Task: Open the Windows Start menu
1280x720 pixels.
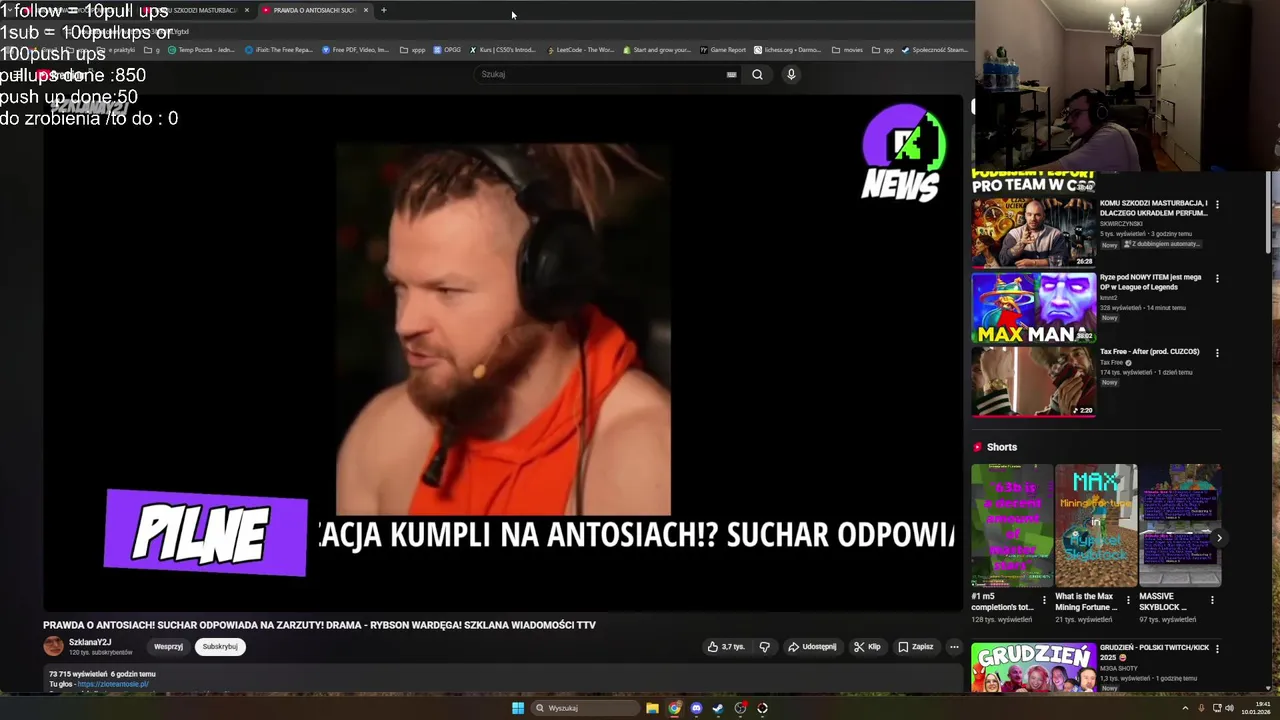Action: pos(518,708)
